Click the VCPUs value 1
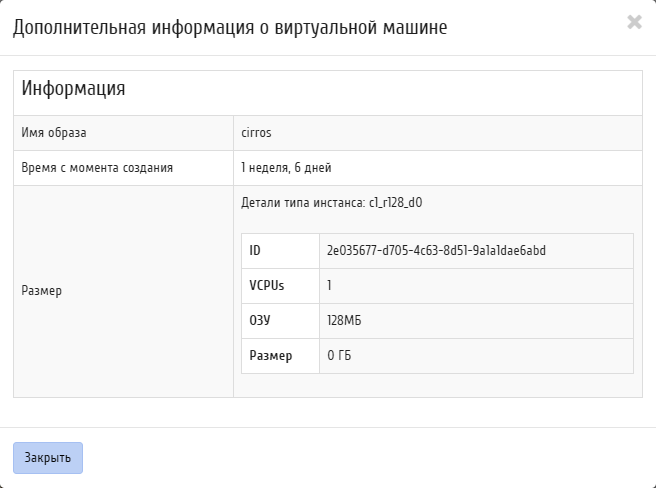 click(x=329, y=286)
